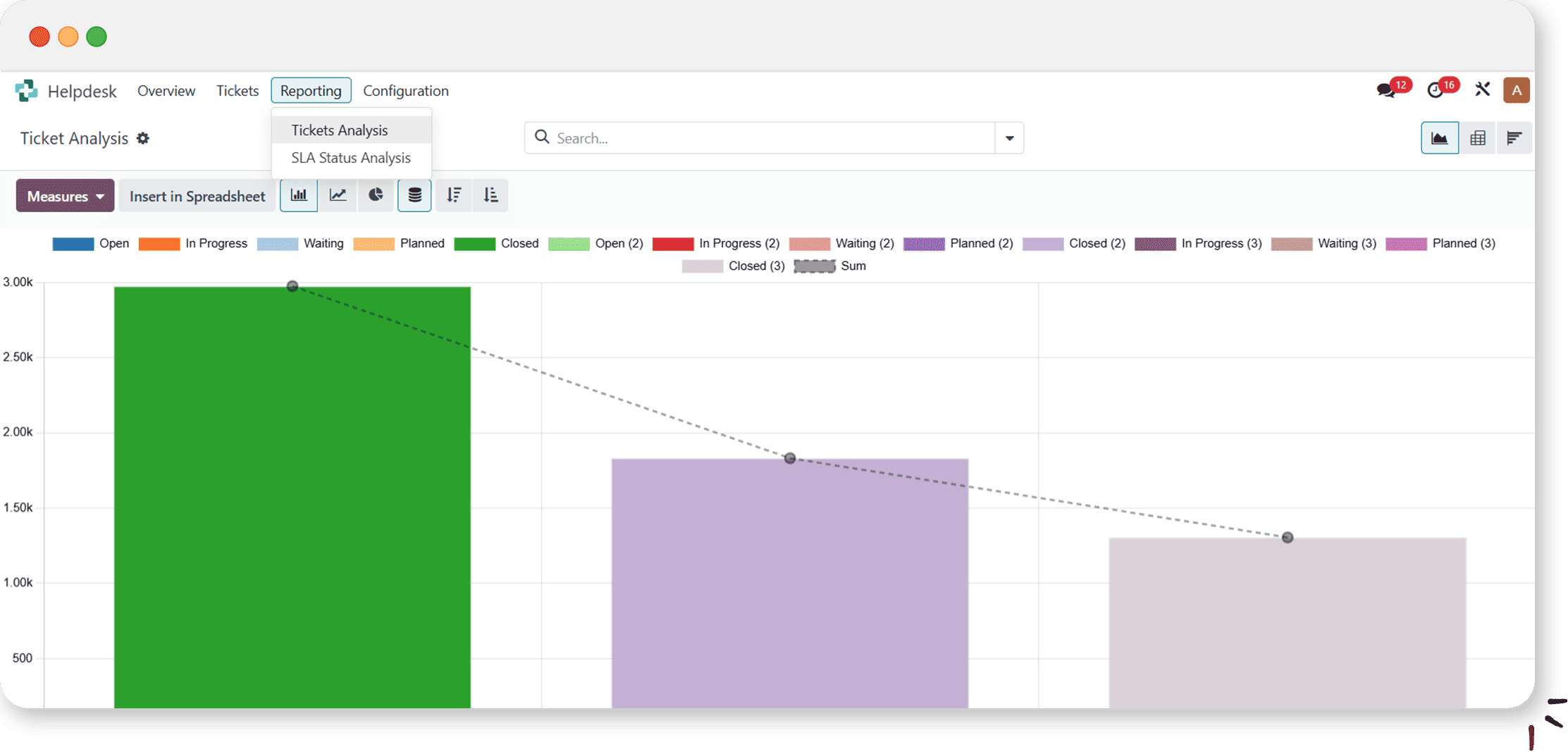
Task: Switch to bar chart mode
Action: click(x=299, y=195)
